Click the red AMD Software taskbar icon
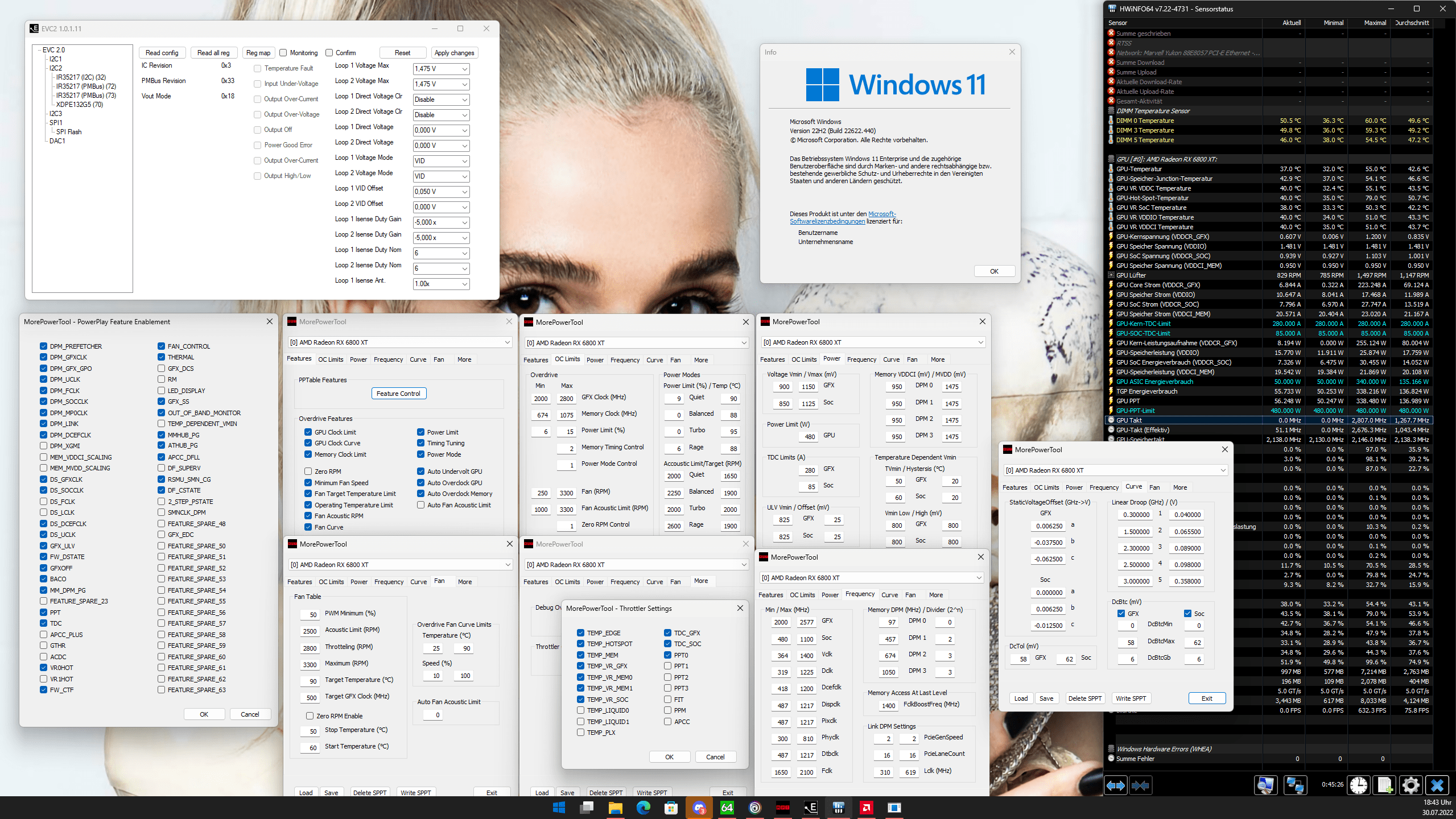The image size is (1456, 819). click(866, 808)
